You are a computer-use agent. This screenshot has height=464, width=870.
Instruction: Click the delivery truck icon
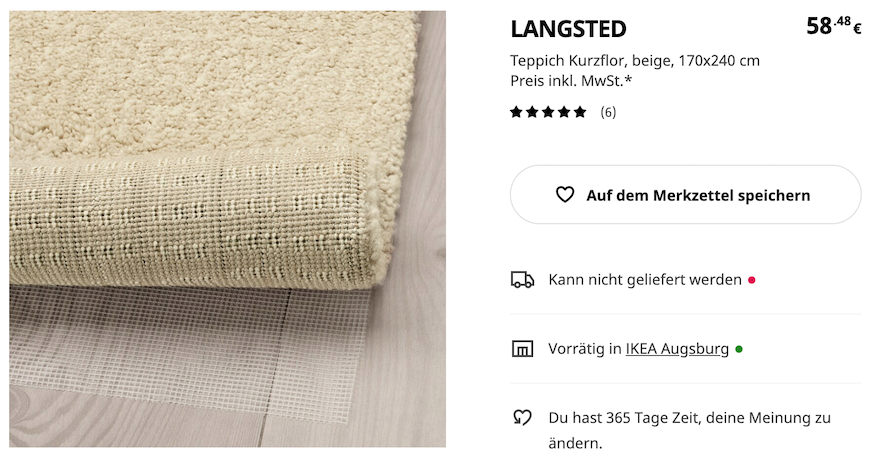tap(522, 280)
